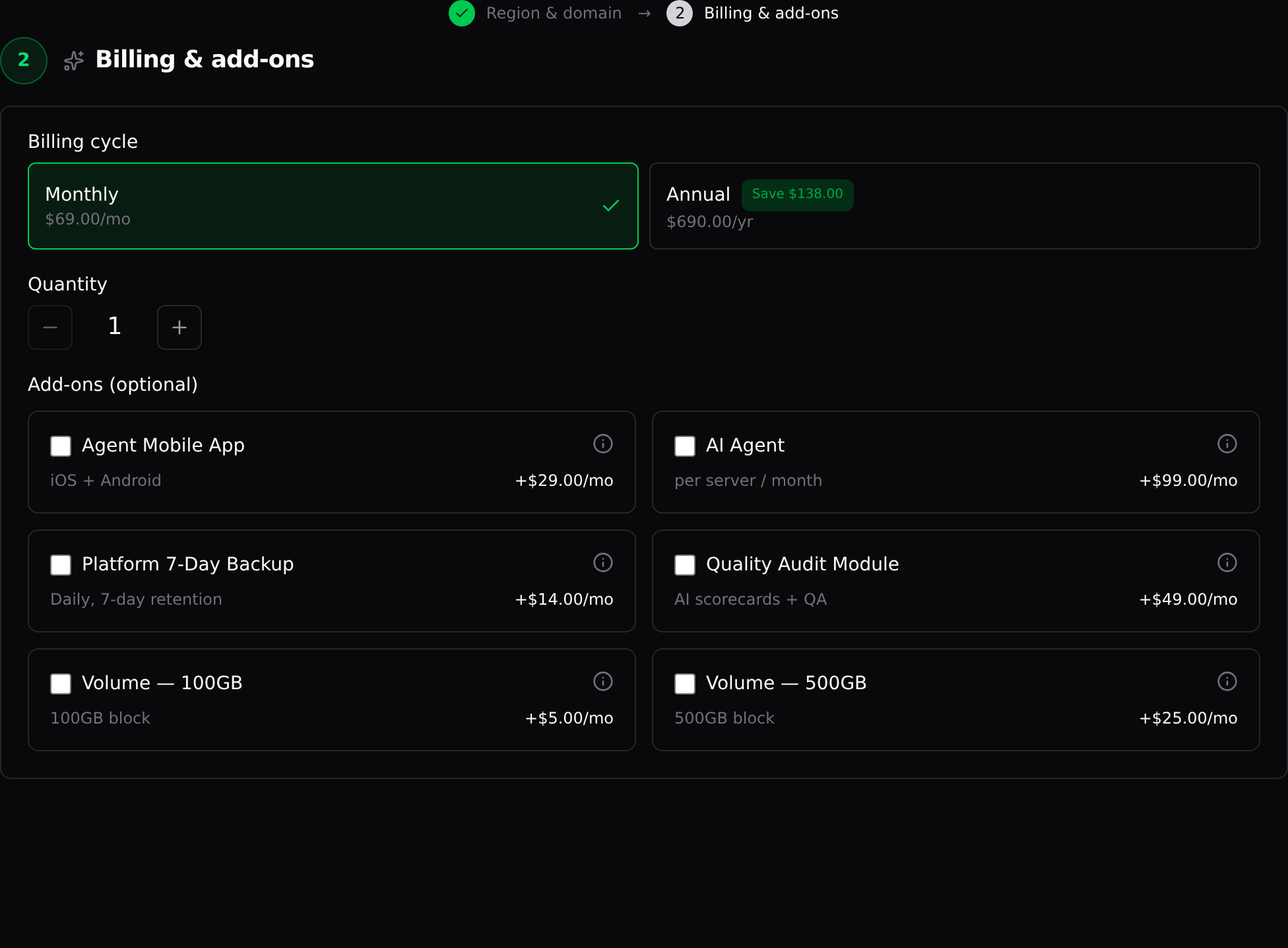This screenshot has width=1288, height=948.
Task: Click the Billing & add-ons step label
Action: point(771,13)
